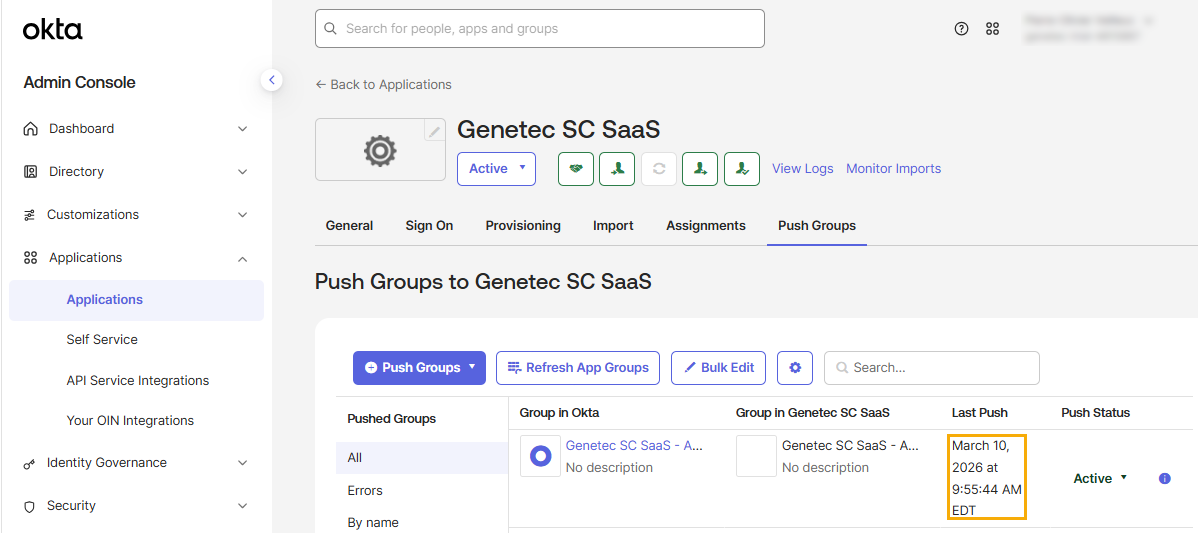This screenshot has height=533, width=1198.
Task: Open the Monitor Imports link
Action: pos(894,169)
